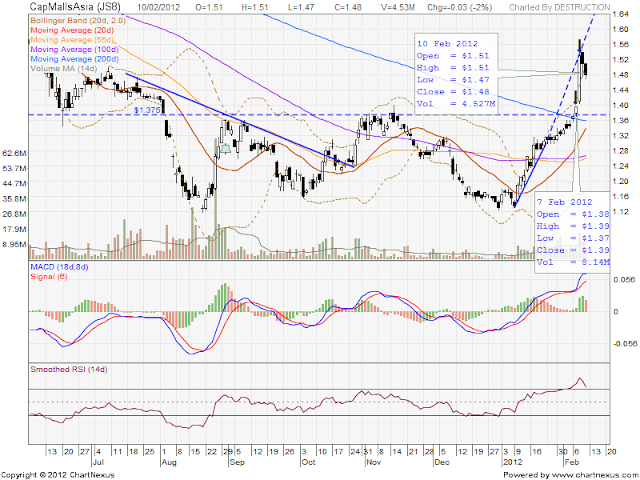Click the Jul month label on the time axis
Viewport: 640px width, 480px height.
[98, 462]
